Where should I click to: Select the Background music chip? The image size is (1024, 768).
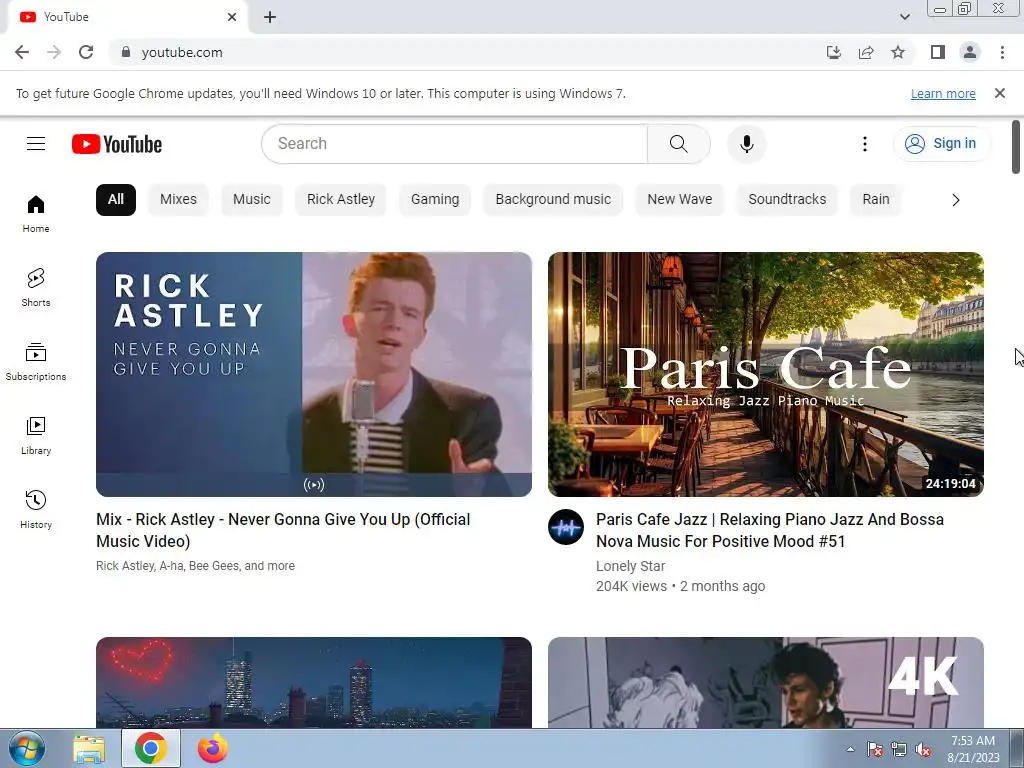click(x=553, y=199)
